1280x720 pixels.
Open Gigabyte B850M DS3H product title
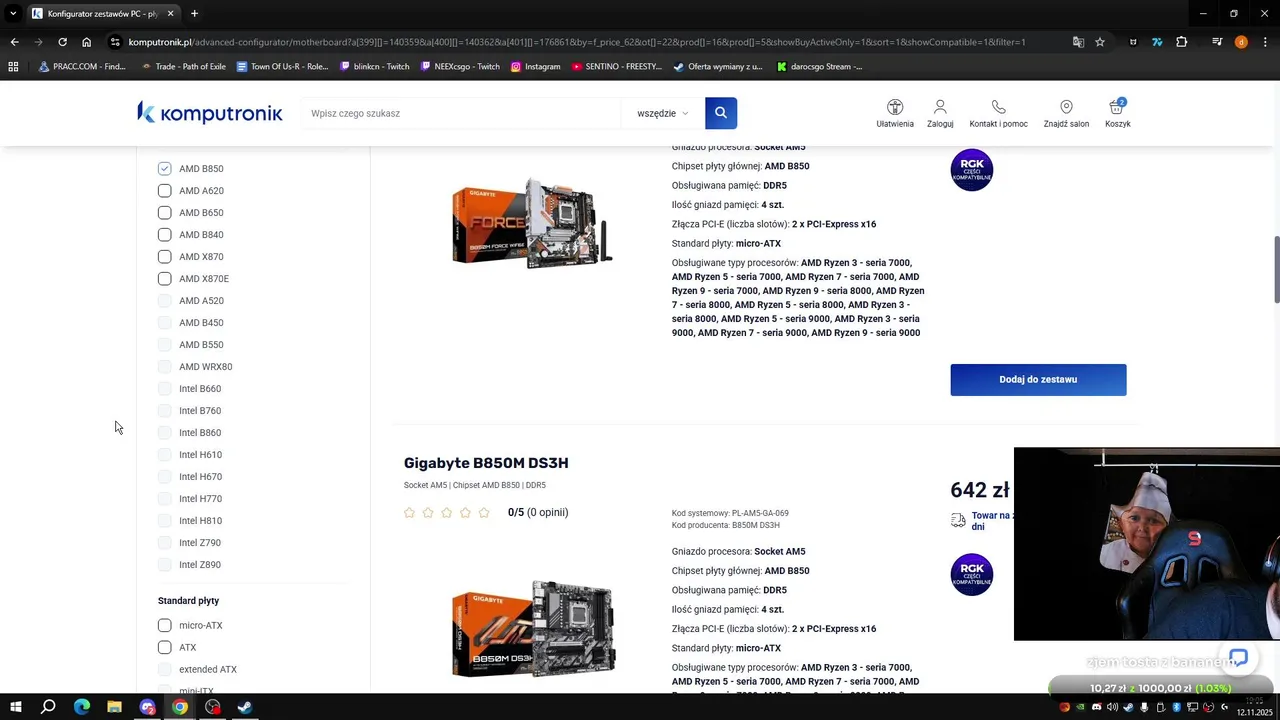point(486,463)
